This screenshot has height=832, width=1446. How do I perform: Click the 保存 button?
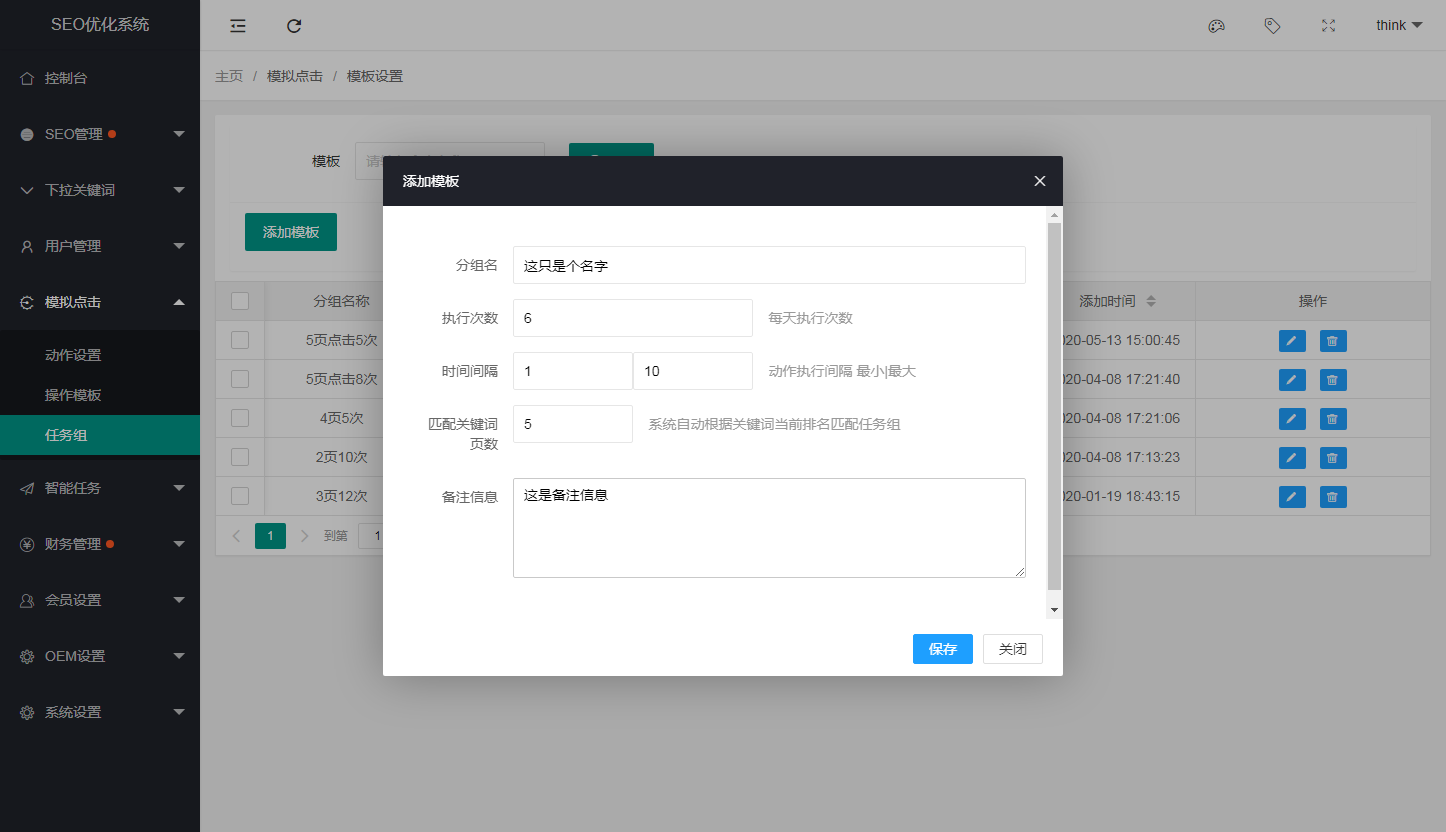(x=942, y=649)
